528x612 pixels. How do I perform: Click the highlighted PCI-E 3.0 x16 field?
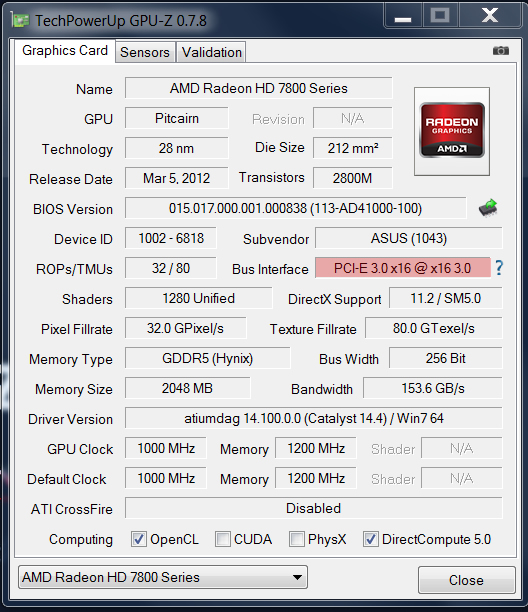[403, 268]
